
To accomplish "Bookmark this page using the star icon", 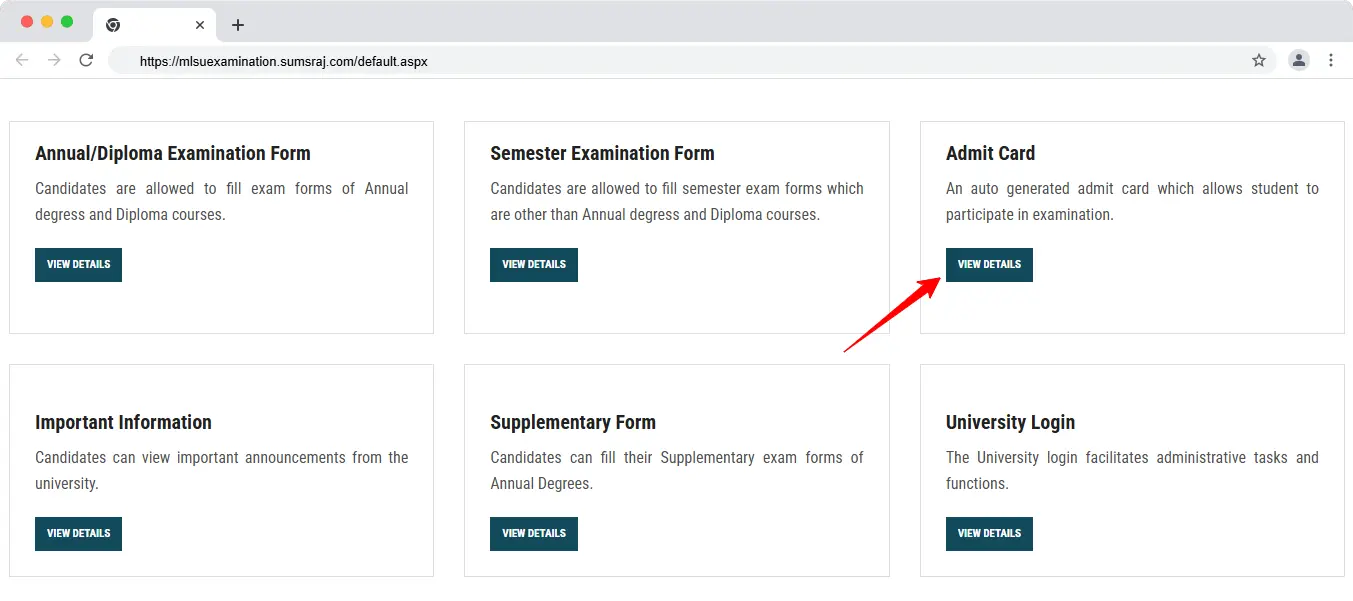I will [1259, 60].
